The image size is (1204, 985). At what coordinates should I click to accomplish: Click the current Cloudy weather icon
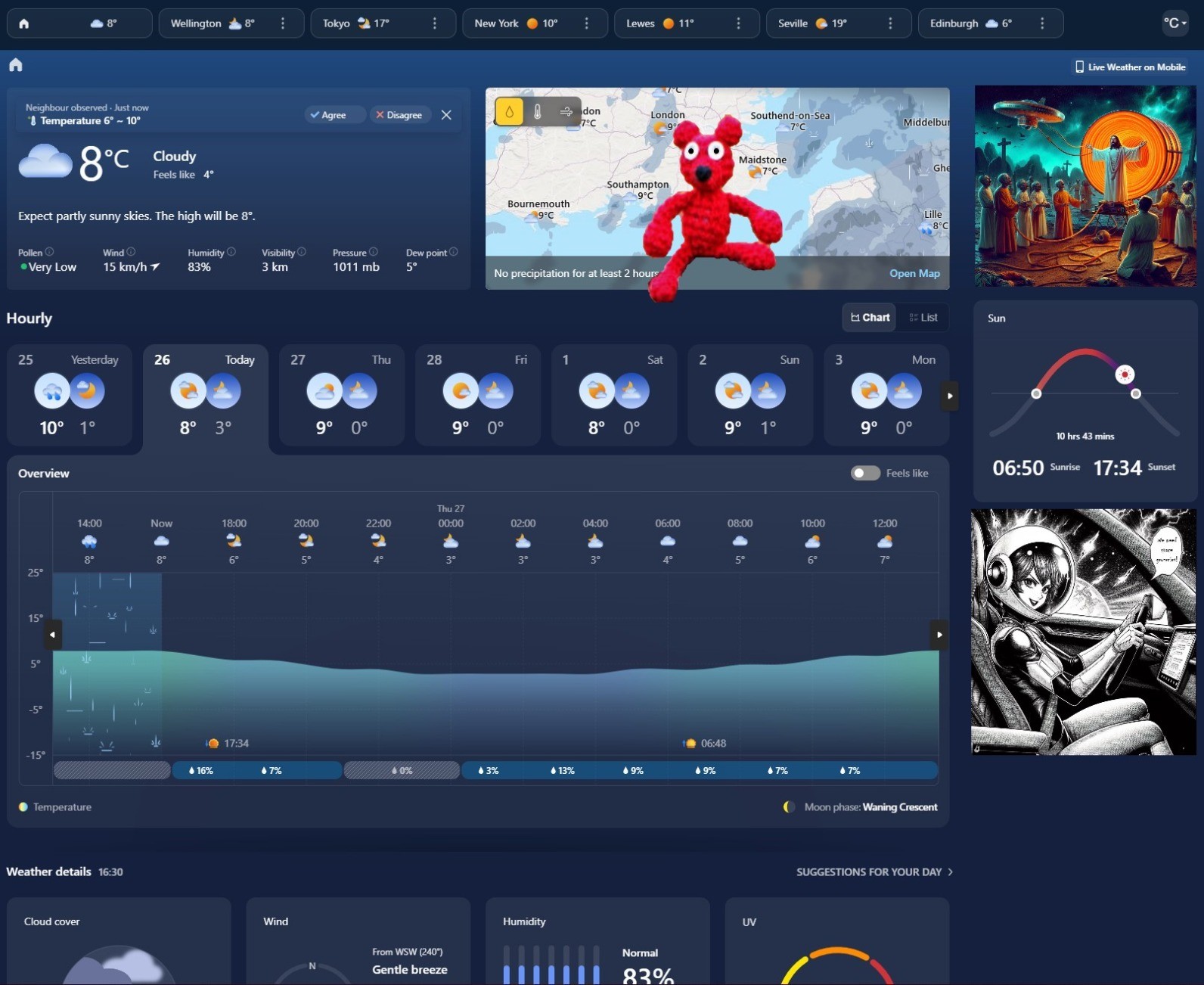45,161
